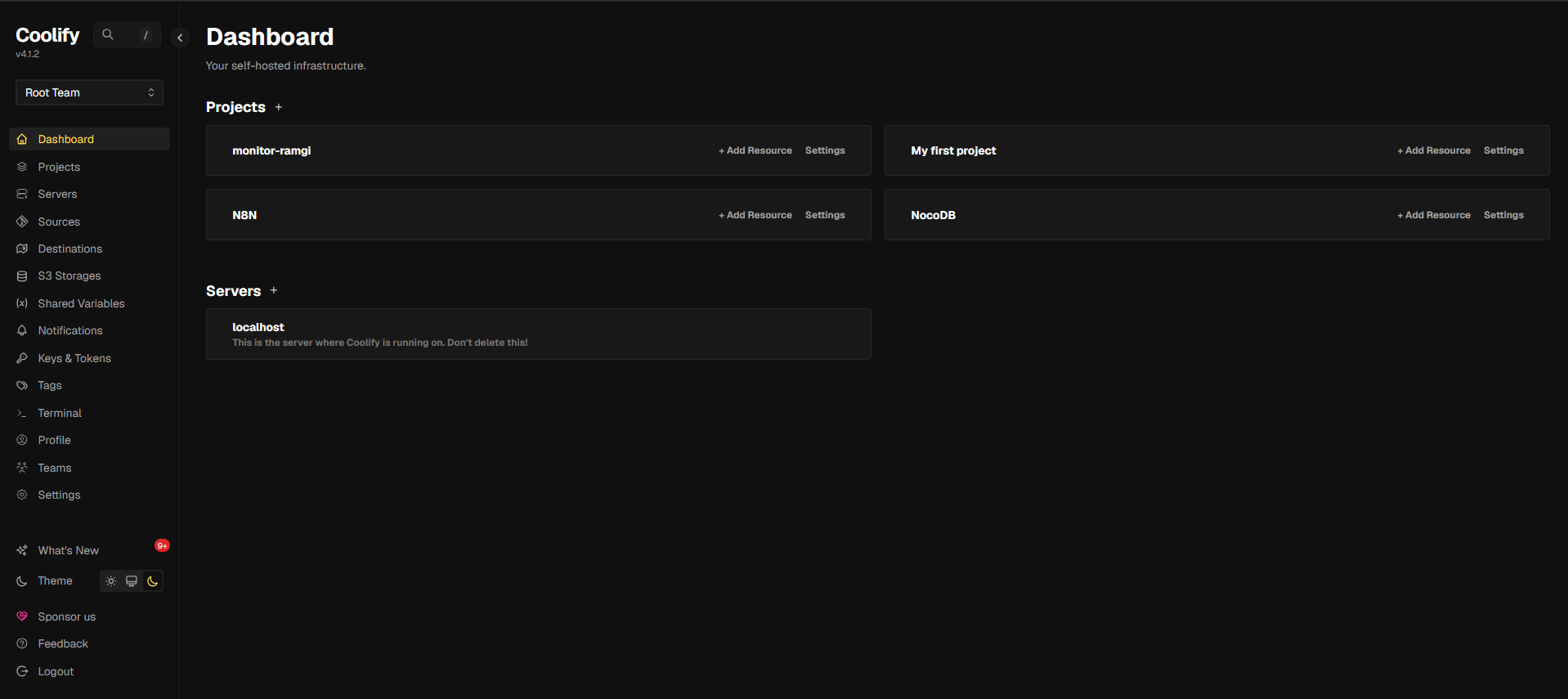Add Resource to N8N project

pos(755,215)
